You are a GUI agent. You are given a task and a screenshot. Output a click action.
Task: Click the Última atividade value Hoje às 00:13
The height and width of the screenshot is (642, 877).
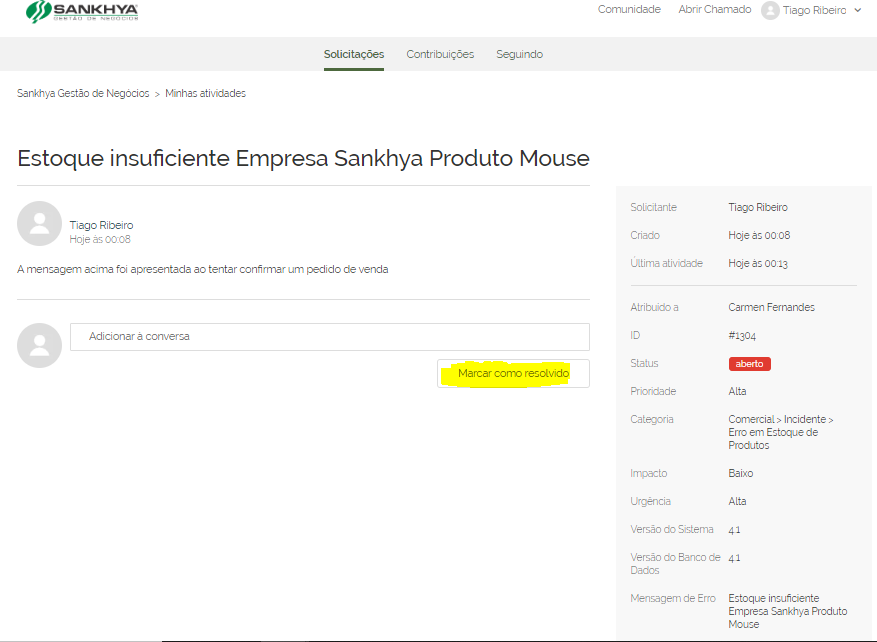pyautogui.click(x=758, y=263)
